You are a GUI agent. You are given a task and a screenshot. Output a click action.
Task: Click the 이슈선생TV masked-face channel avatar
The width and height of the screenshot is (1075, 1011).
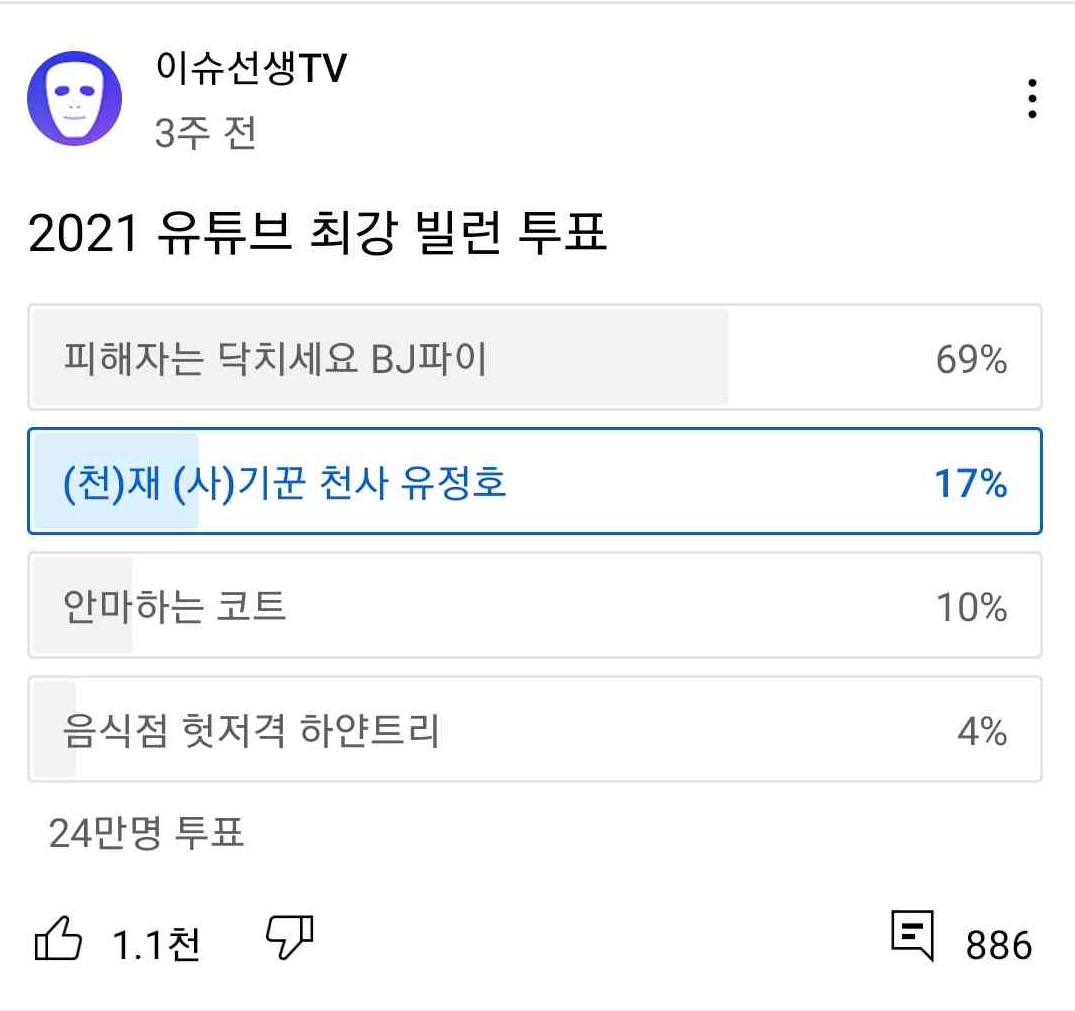point(74,98)
